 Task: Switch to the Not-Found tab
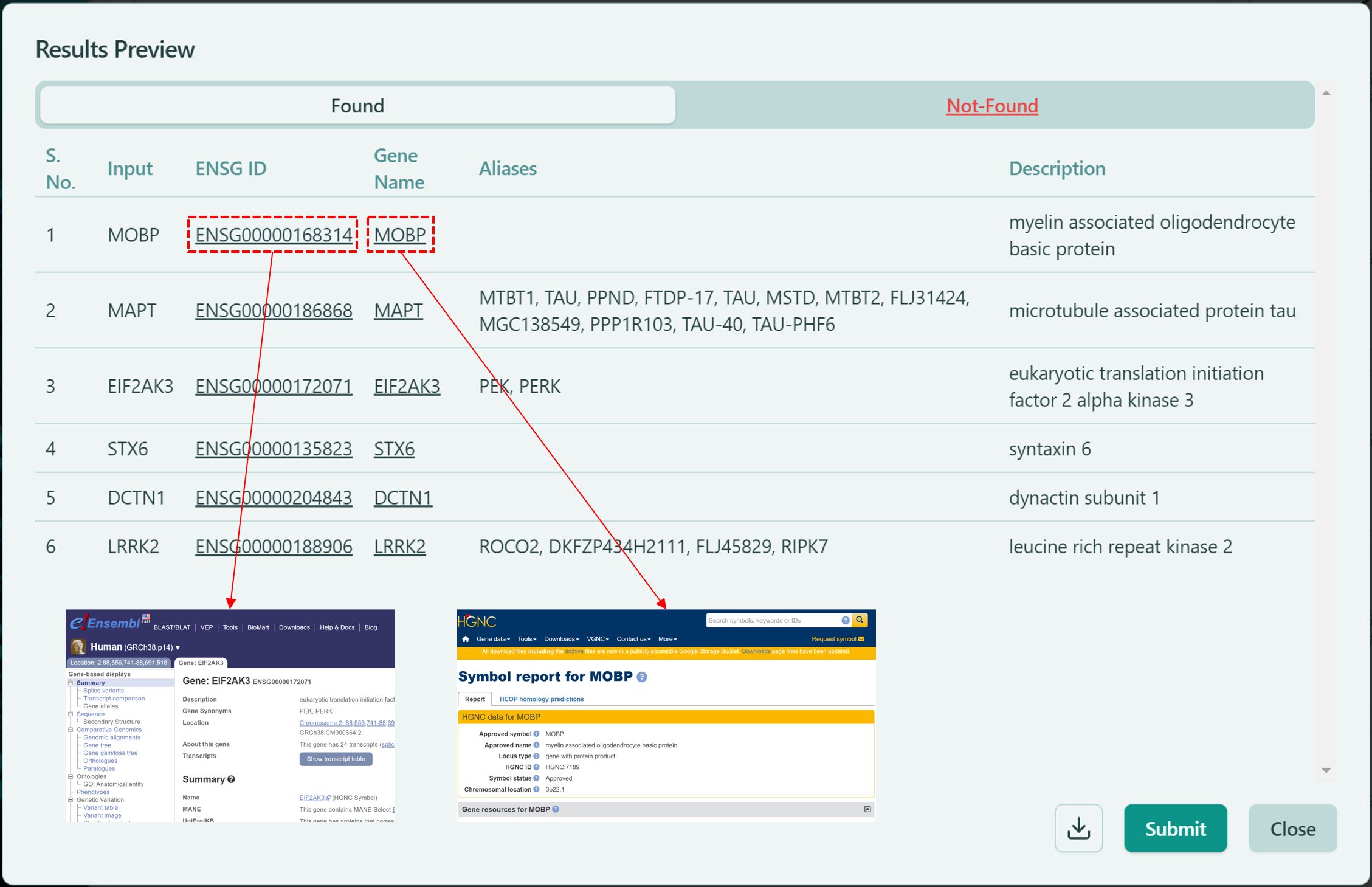click(991, 106)
